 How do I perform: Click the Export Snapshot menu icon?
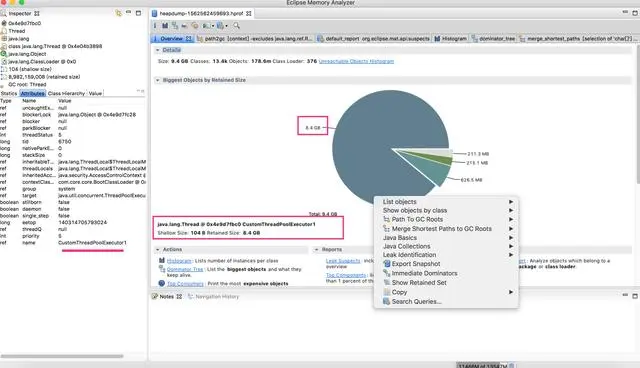click(387, 264)
